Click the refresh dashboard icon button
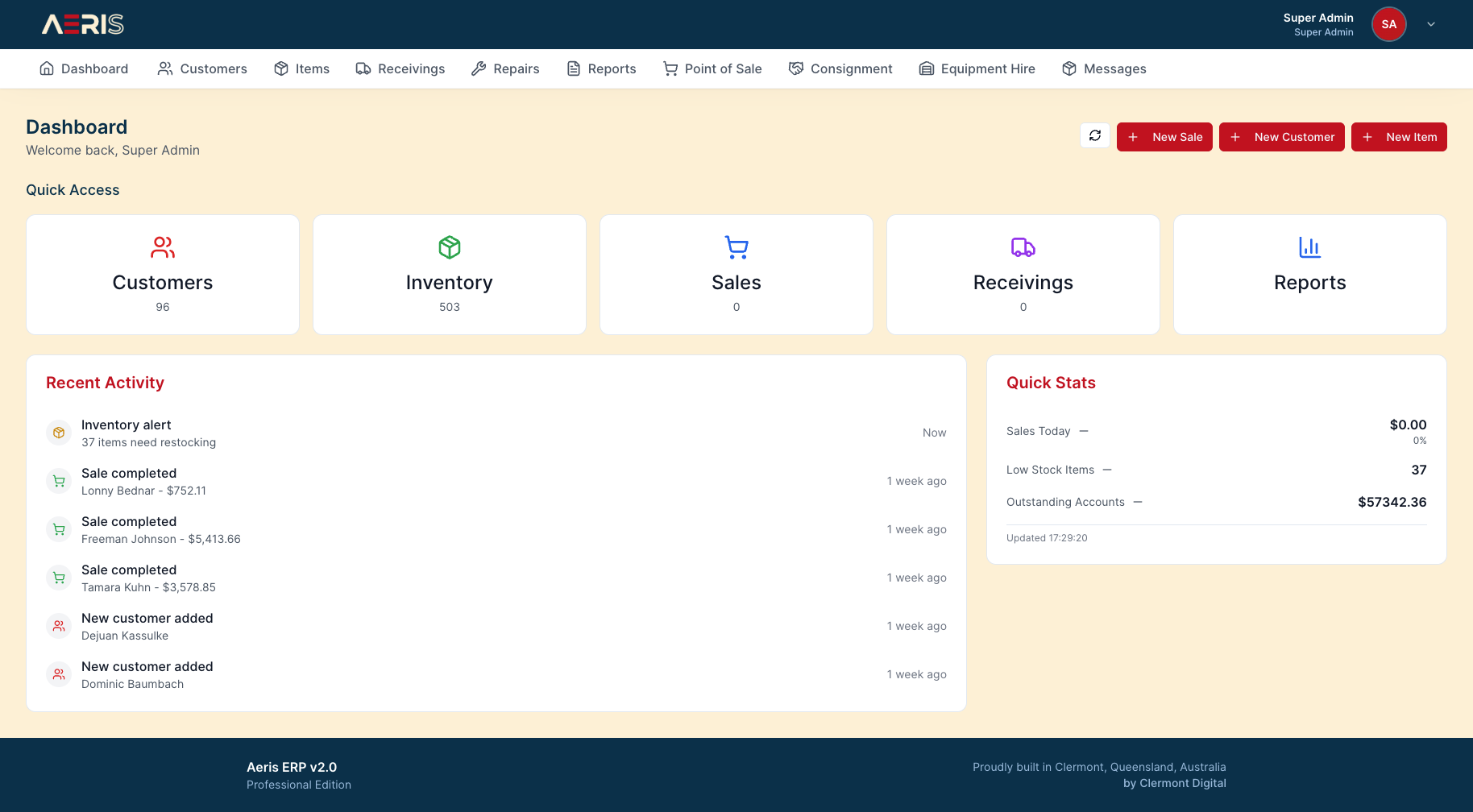Viewport: 1473px width, 812px height. coord(1094,136)
